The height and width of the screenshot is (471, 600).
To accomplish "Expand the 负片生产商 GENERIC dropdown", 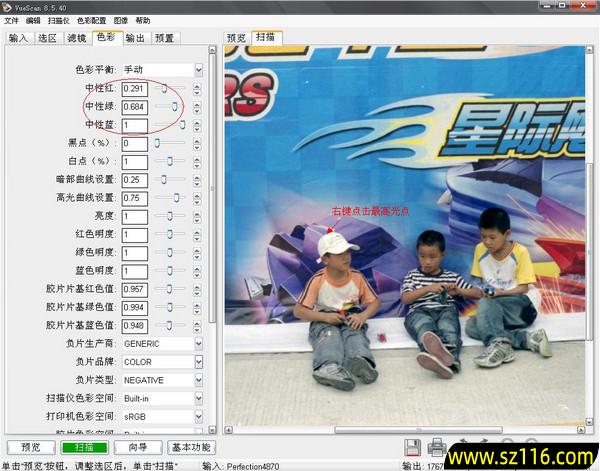I will tap(198, 343).
